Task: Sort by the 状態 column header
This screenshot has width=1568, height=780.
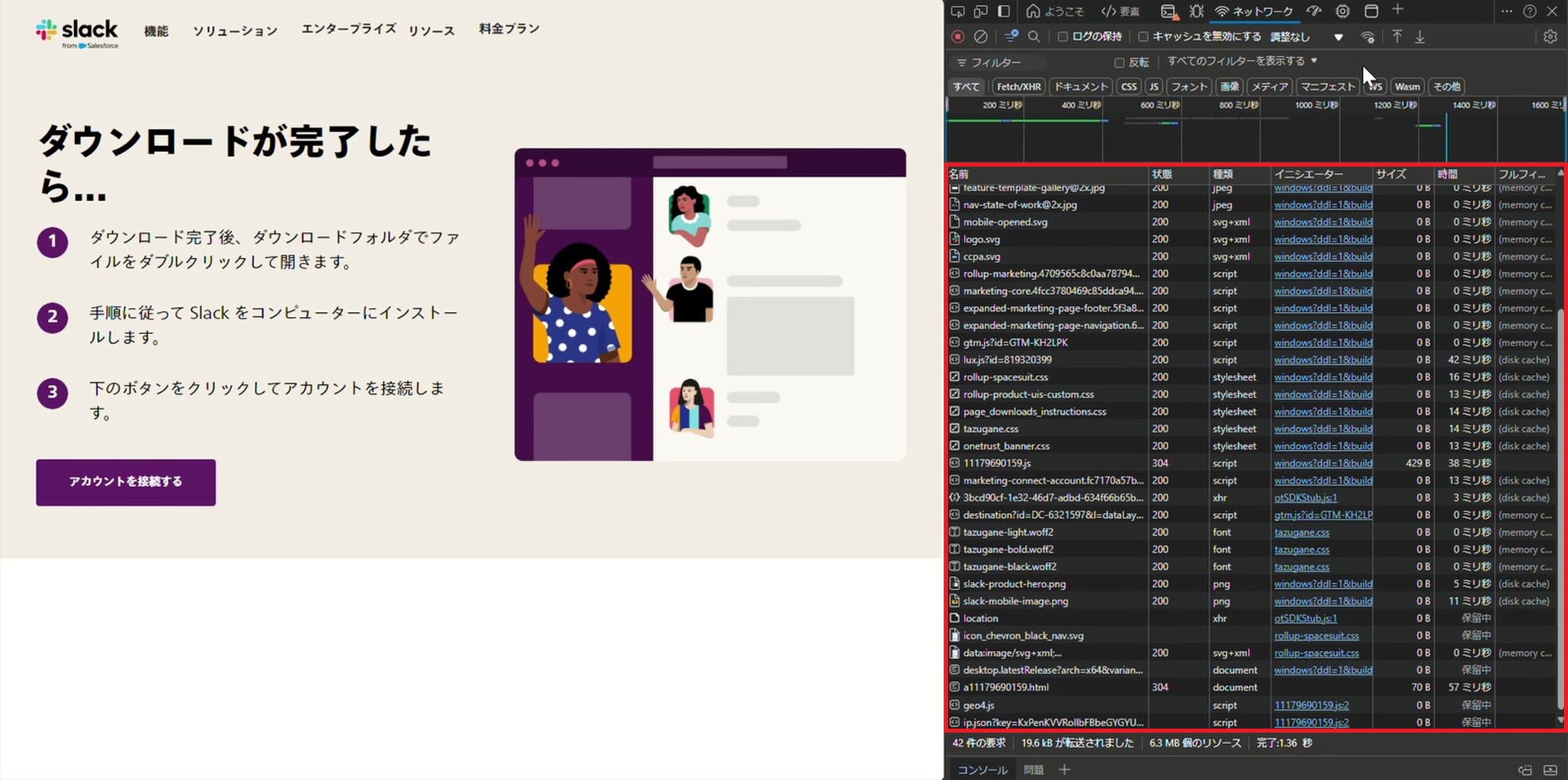Action: point(1178,174)
